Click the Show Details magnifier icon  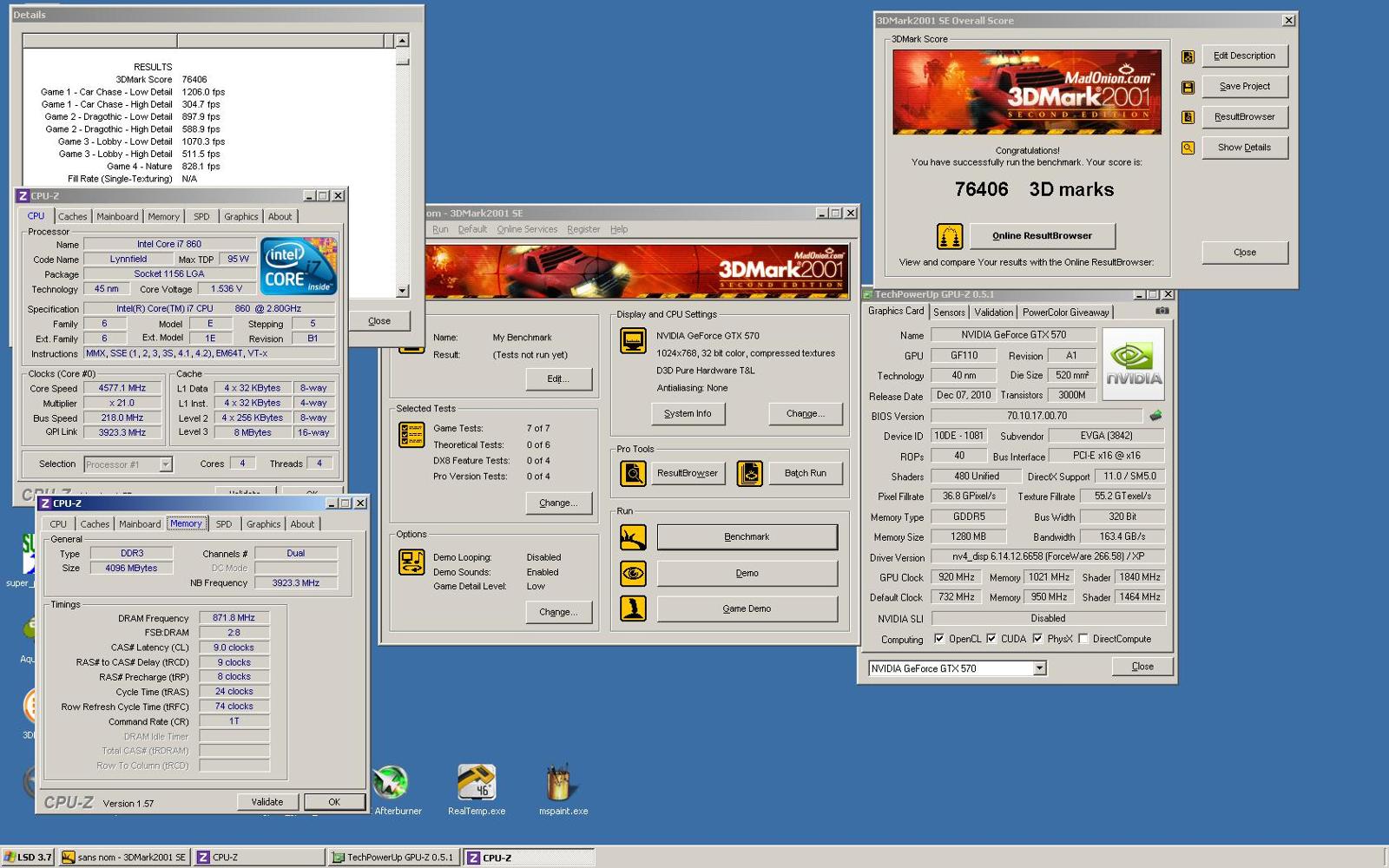click(x=1188, y=148)
